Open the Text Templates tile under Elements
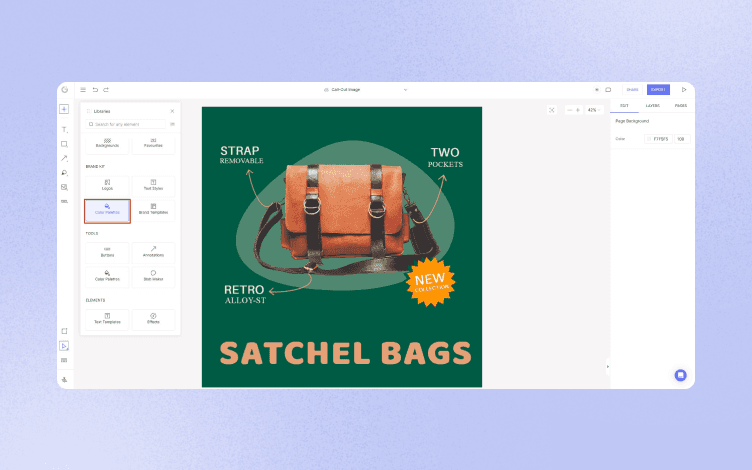The height and width of the screenshot is (470, 752). coord(107,319)
